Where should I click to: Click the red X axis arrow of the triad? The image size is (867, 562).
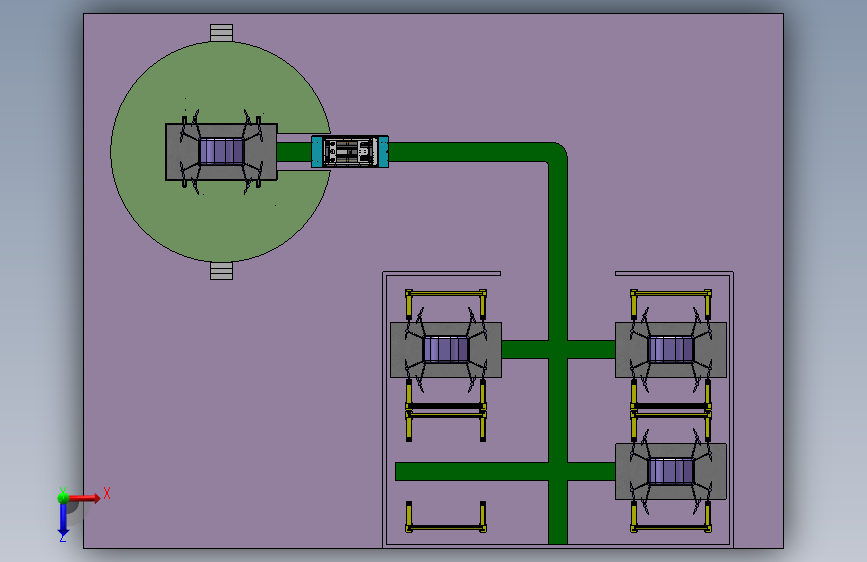click(85, 498)
